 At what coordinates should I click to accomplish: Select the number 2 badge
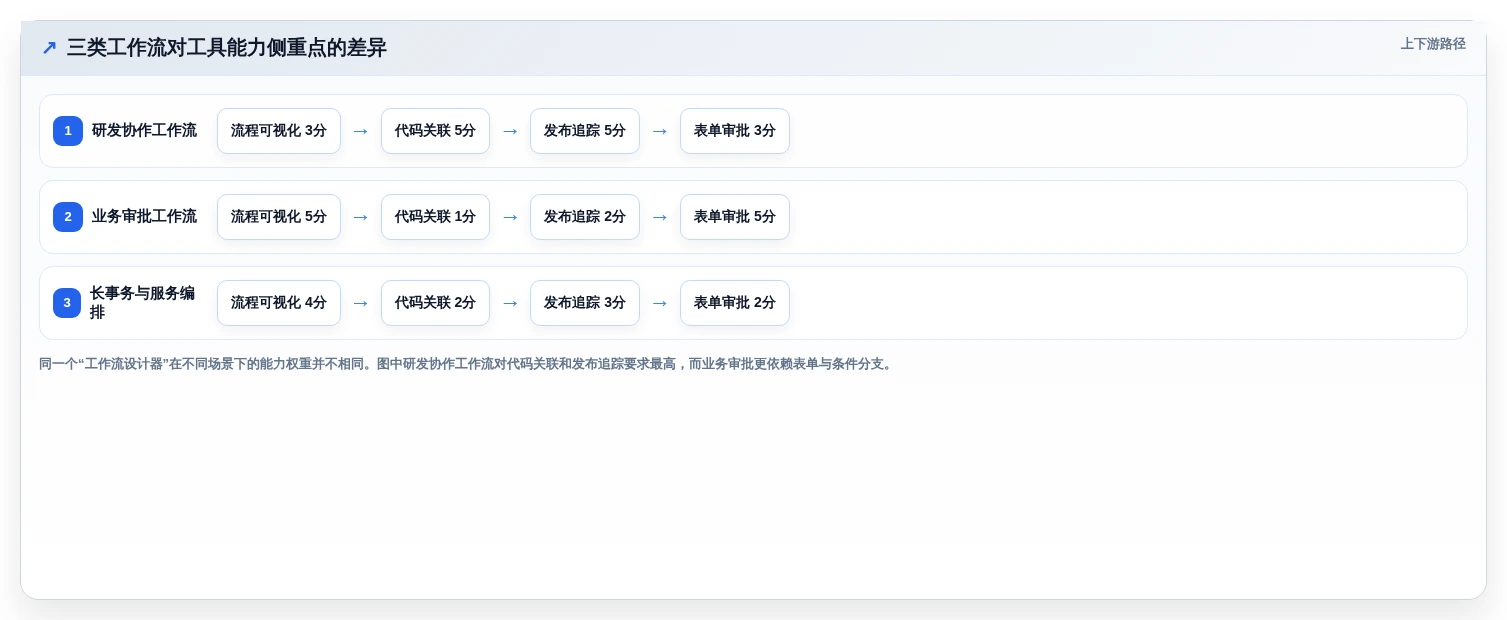click(68, 217)
